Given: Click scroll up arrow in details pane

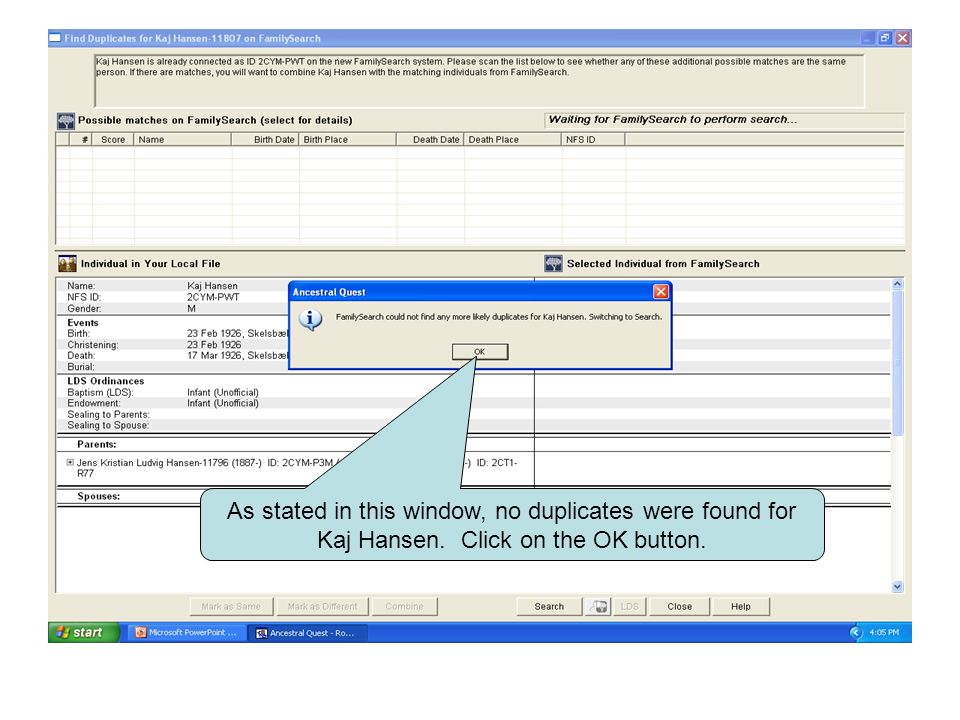Looking at the screenshot, I should coord(897,284).
